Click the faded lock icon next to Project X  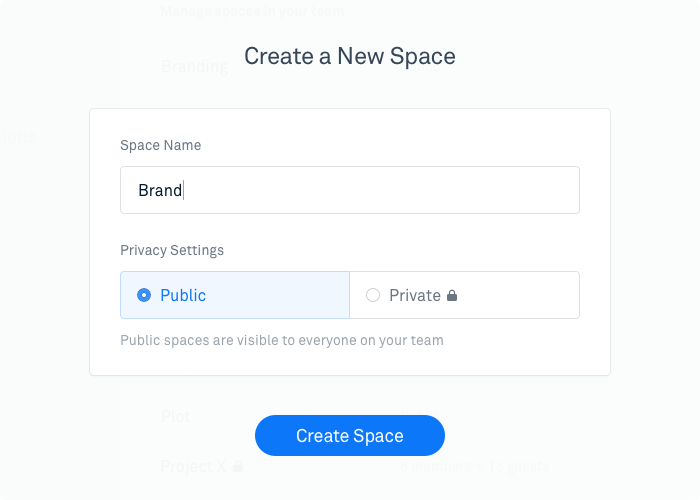[x=238, y=467]
